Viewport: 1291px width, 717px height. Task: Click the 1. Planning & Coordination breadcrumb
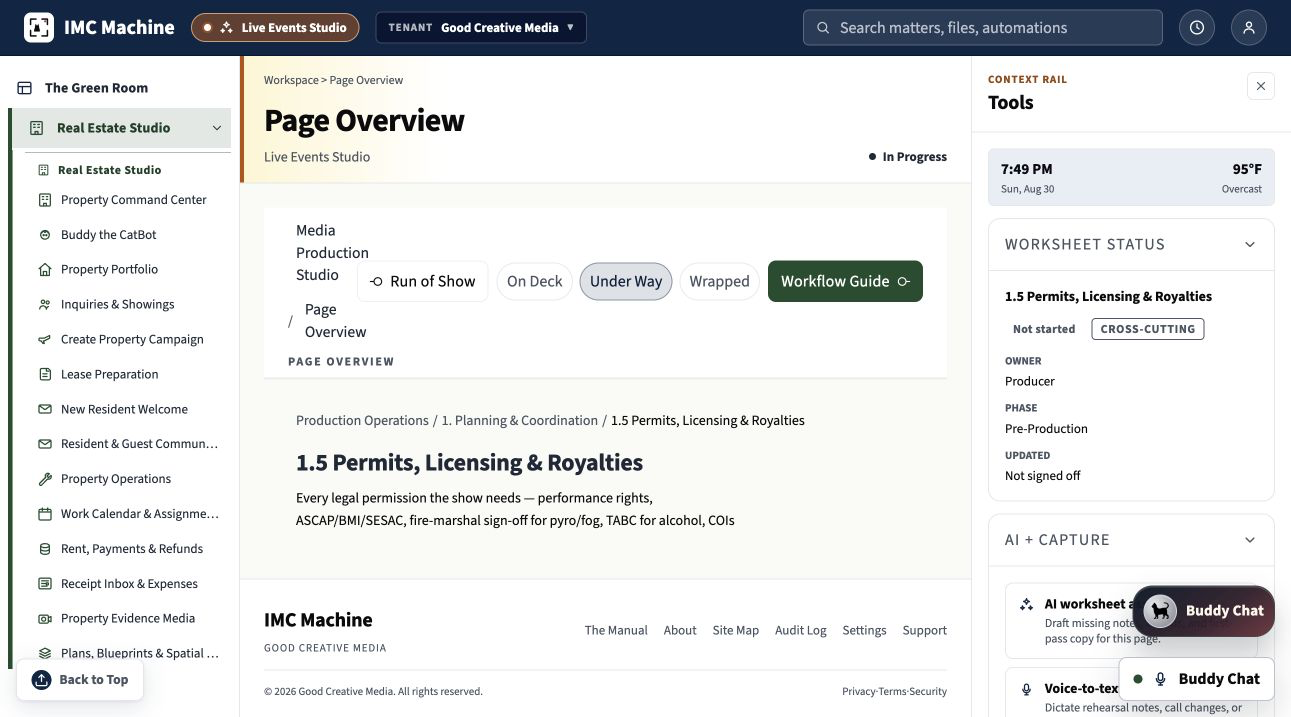coord(519,421)
